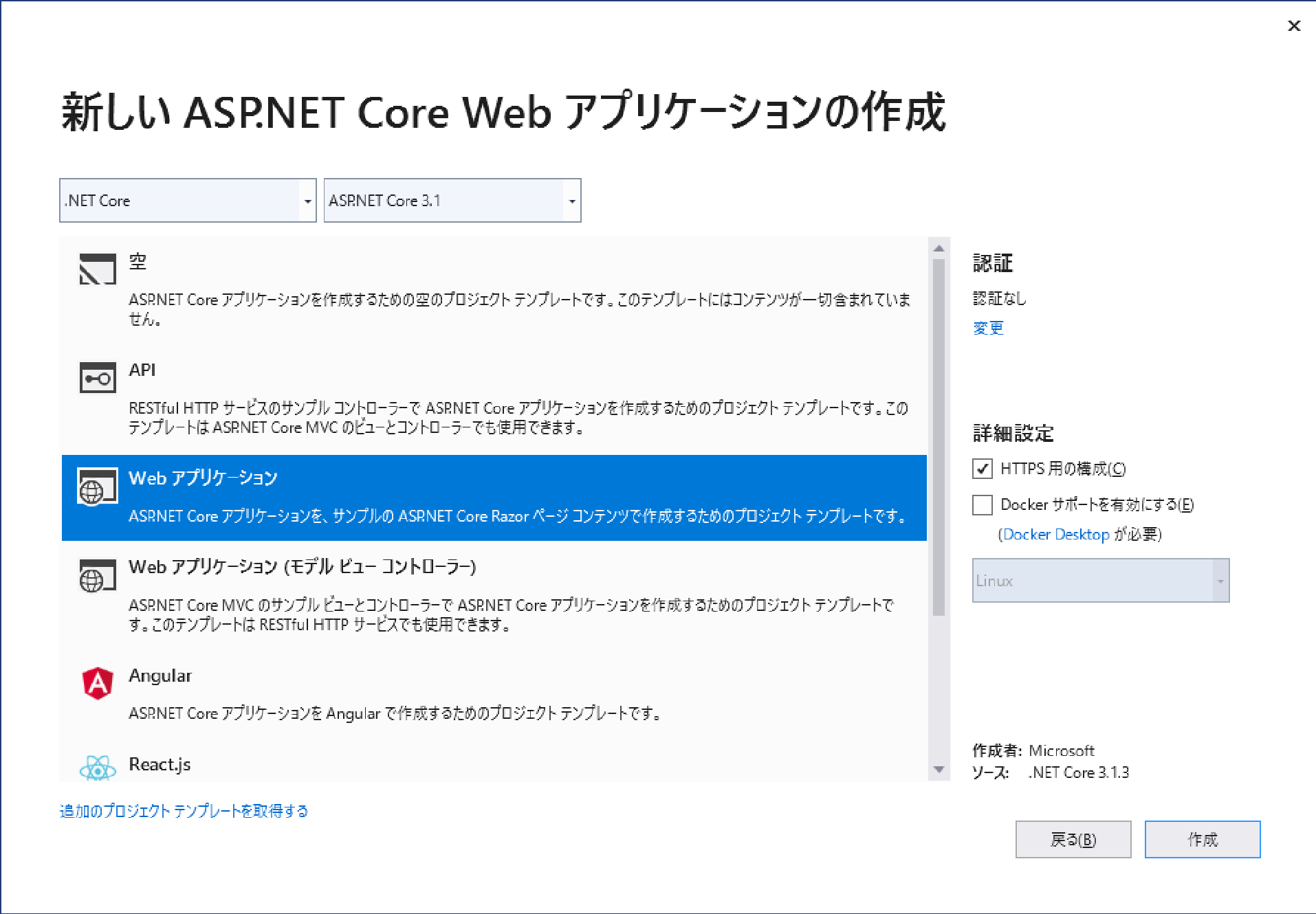This screenshot has height=914, width=1316.
Task: Uncheck HTTPS 用の構成 checkbox
Action: [x=982, y=469]
